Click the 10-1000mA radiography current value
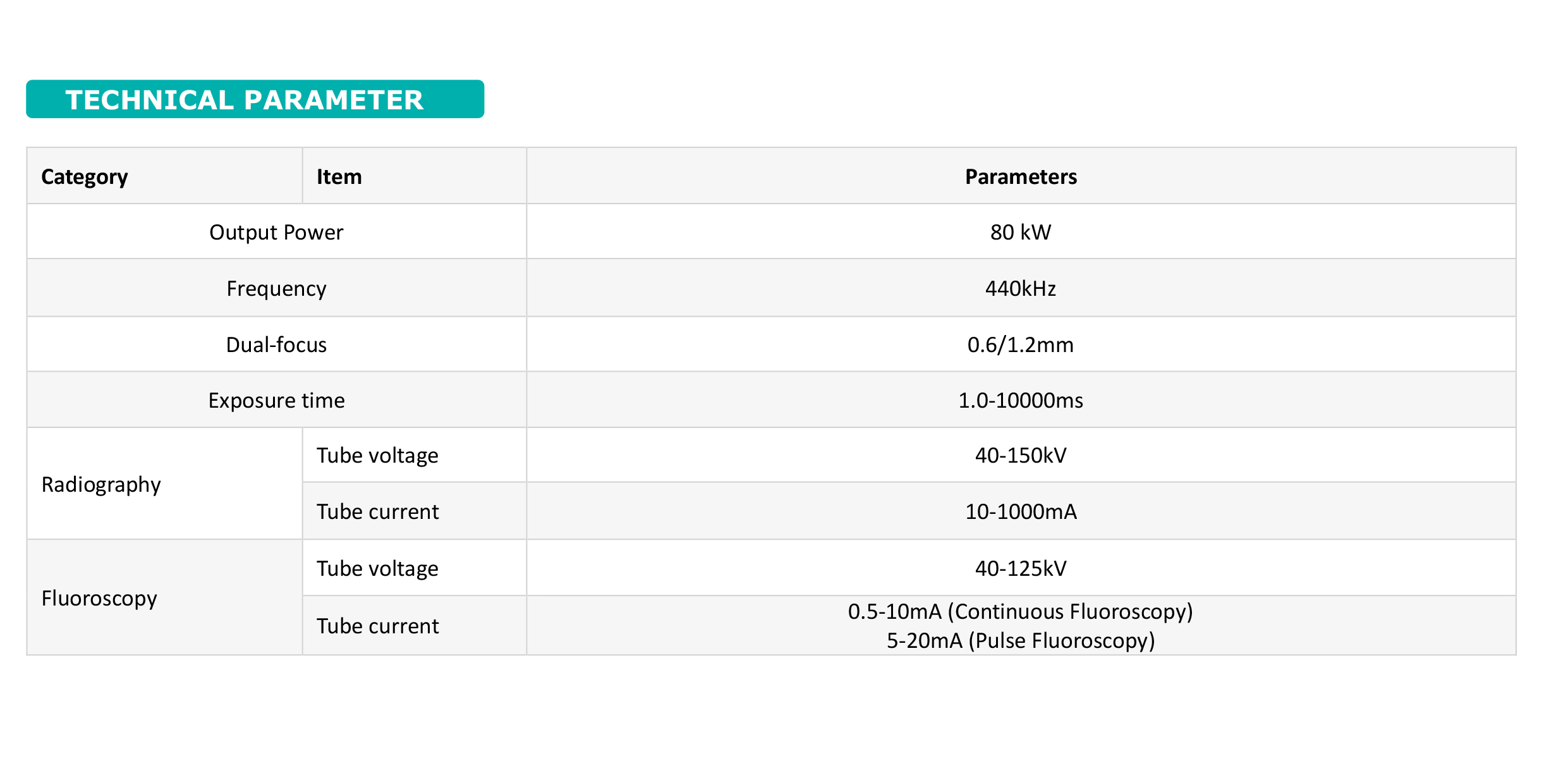Image resolution: width=1568 pixels, height=761 pixels. click(1021, 511)
